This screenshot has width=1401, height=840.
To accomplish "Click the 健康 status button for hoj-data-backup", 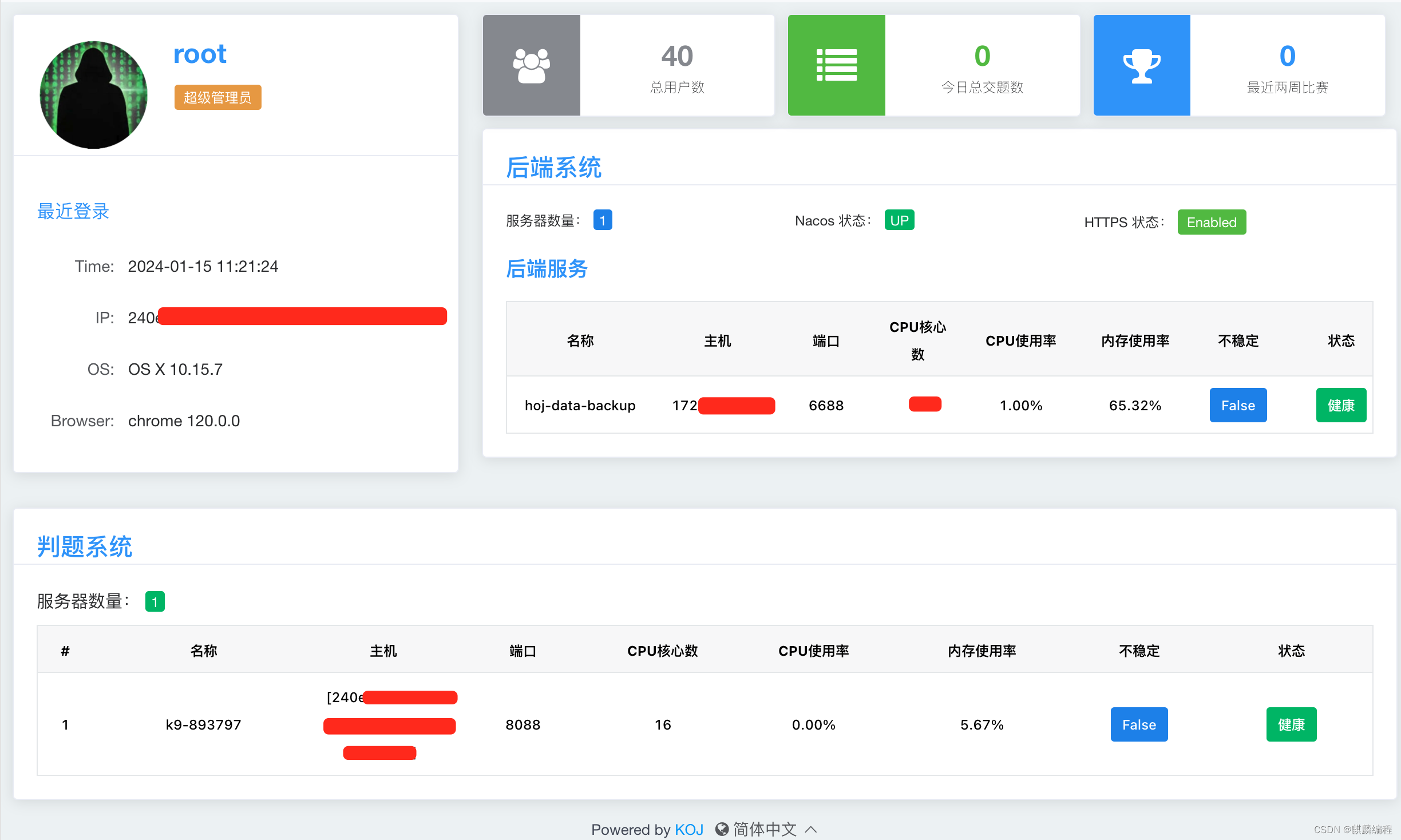I will [1341, 405].
